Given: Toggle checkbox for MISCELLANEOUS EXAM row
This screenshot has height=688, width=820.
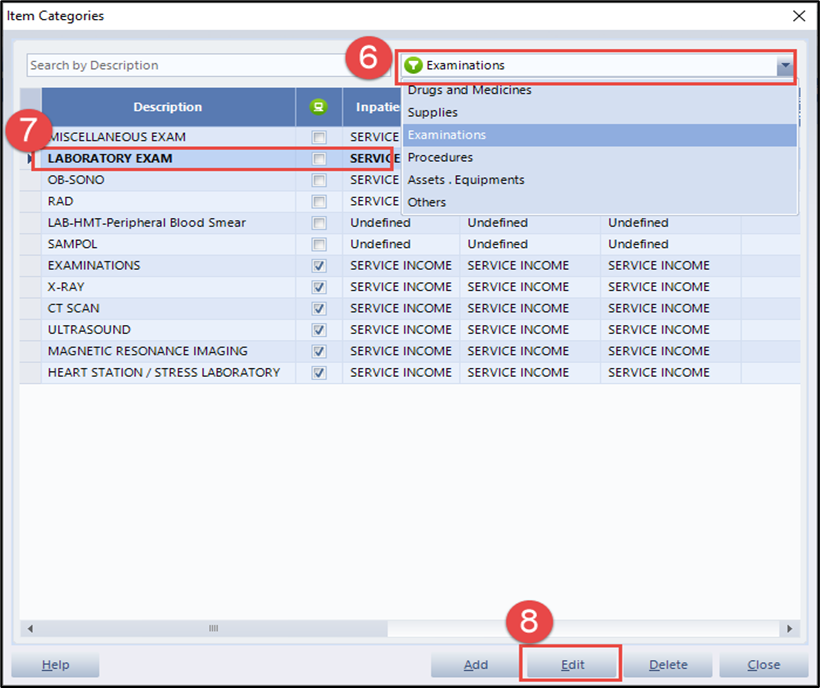Looking at the screenshot, I should (x=319, y=137).
